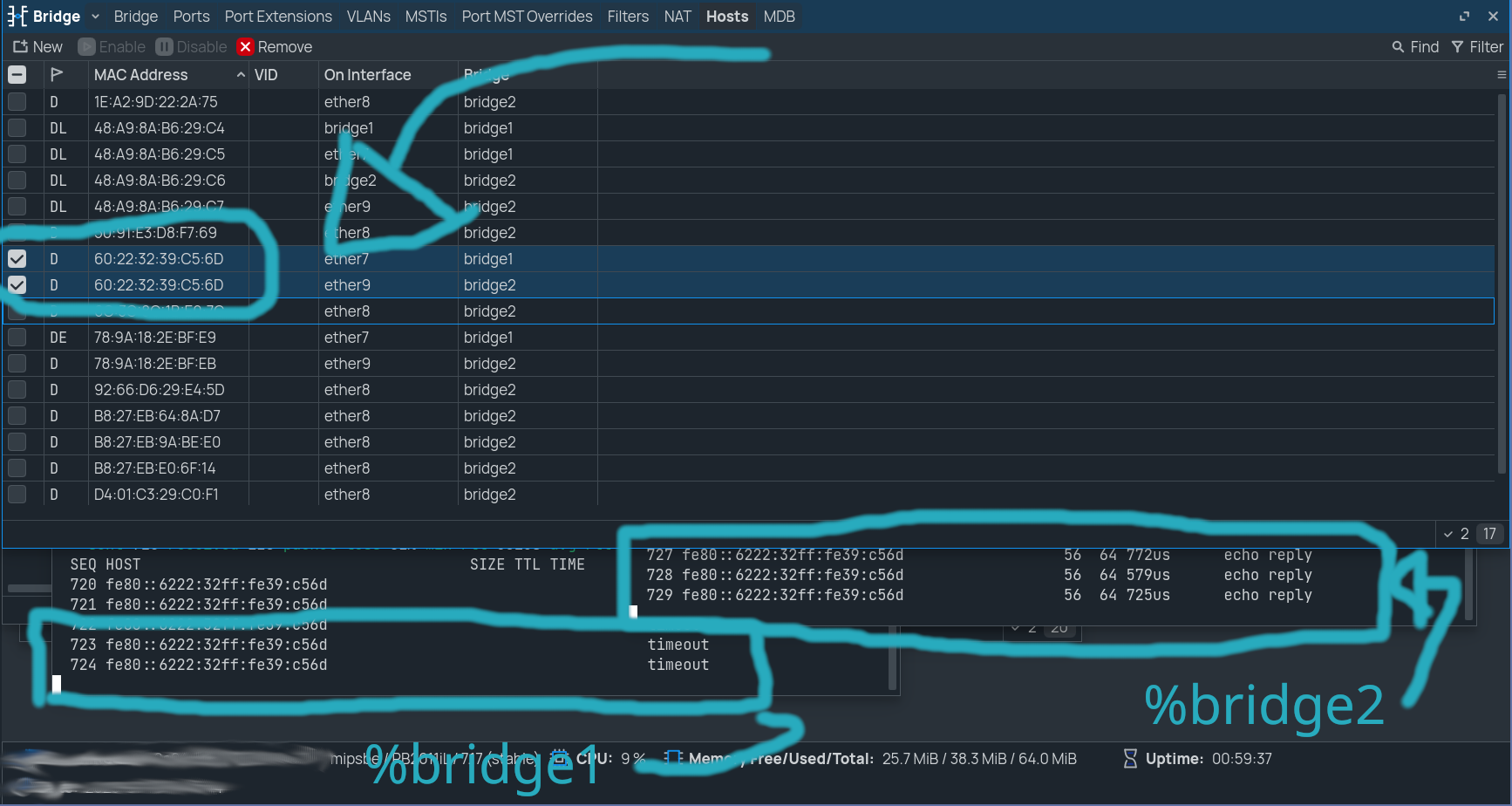Show the Port MST Overrides tab
This screenshot has width=1512, height=806.
pyautogui.click(x=527, y=17)
